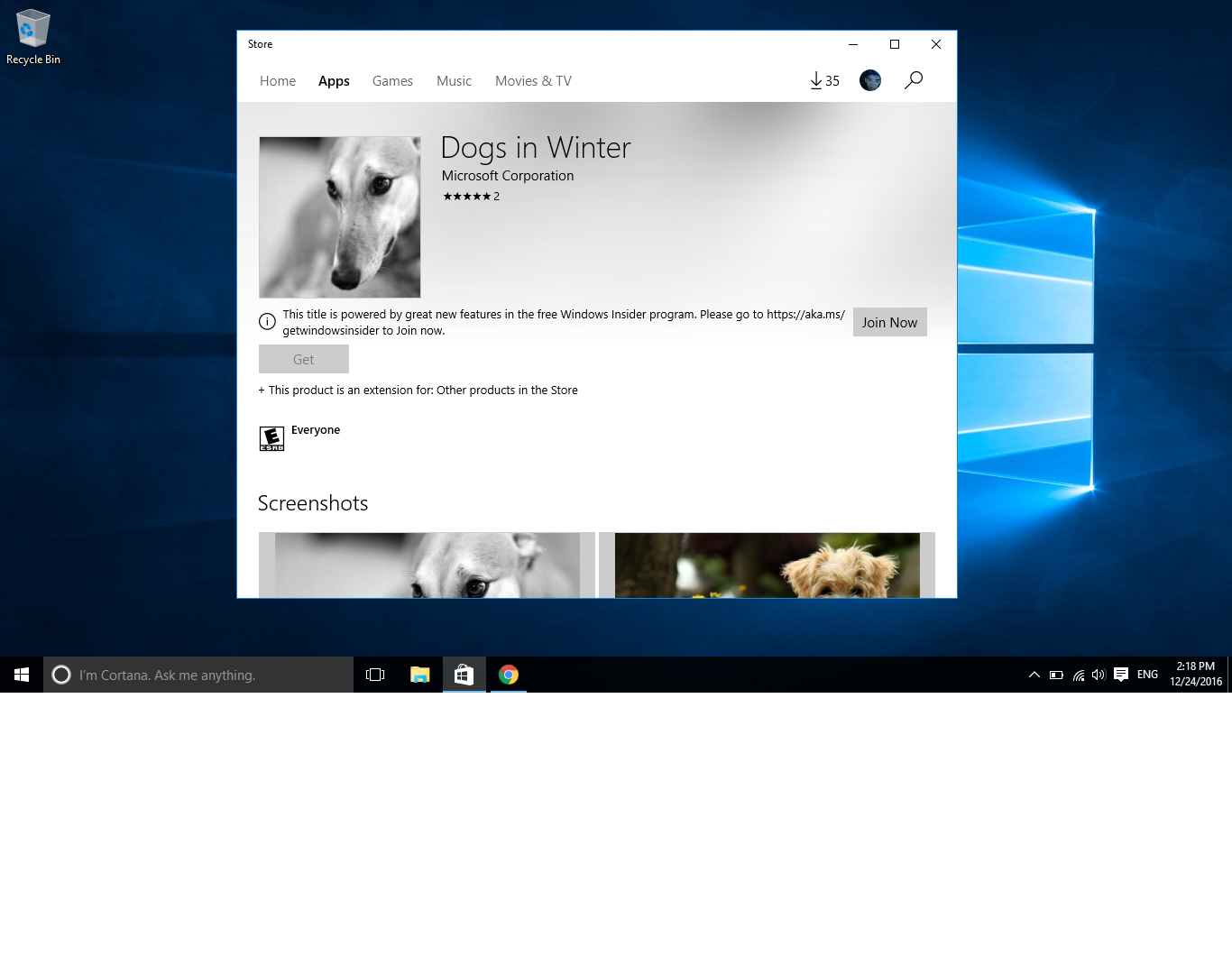Open the Movies & TV tab

(533, 81)
